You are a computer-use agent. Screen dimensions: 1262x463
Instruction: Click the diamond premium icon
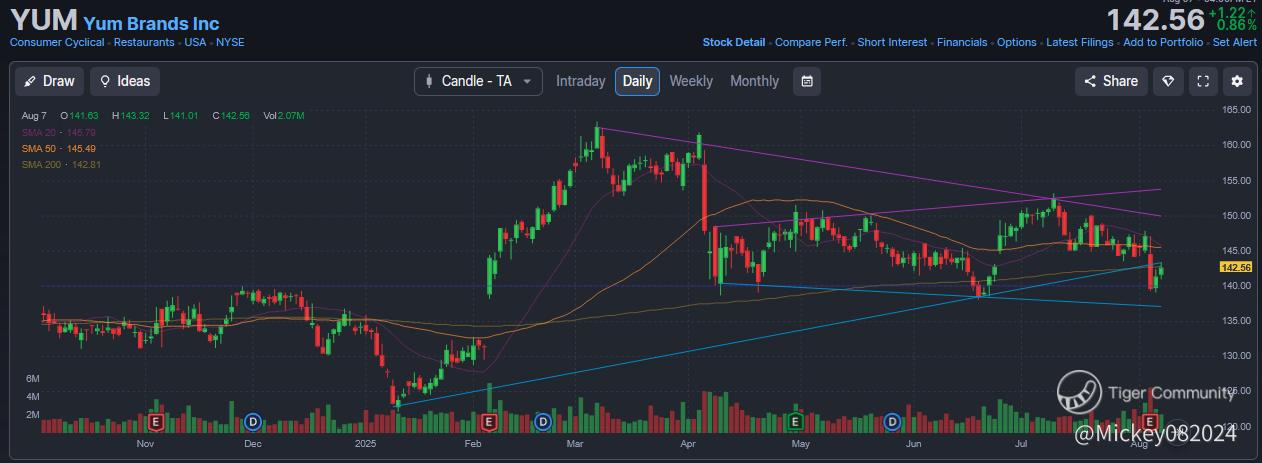click(1168, 81)
